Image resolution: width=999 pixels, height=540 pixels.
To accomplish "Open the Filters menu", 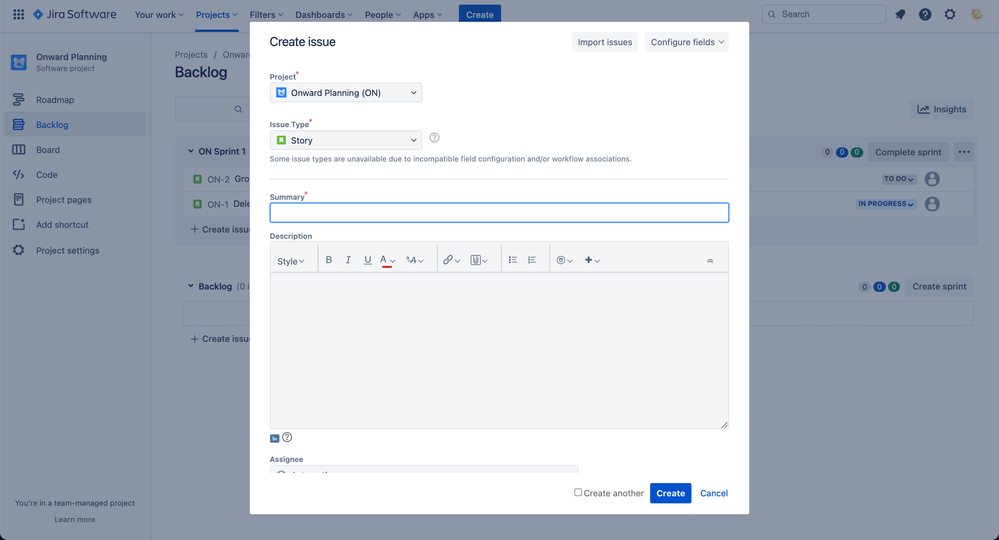I will point(266,15).
